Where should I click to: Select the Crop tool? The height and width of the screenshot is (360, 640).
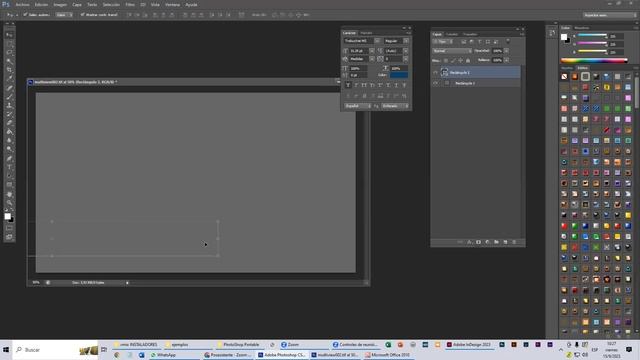coord(9,70)
